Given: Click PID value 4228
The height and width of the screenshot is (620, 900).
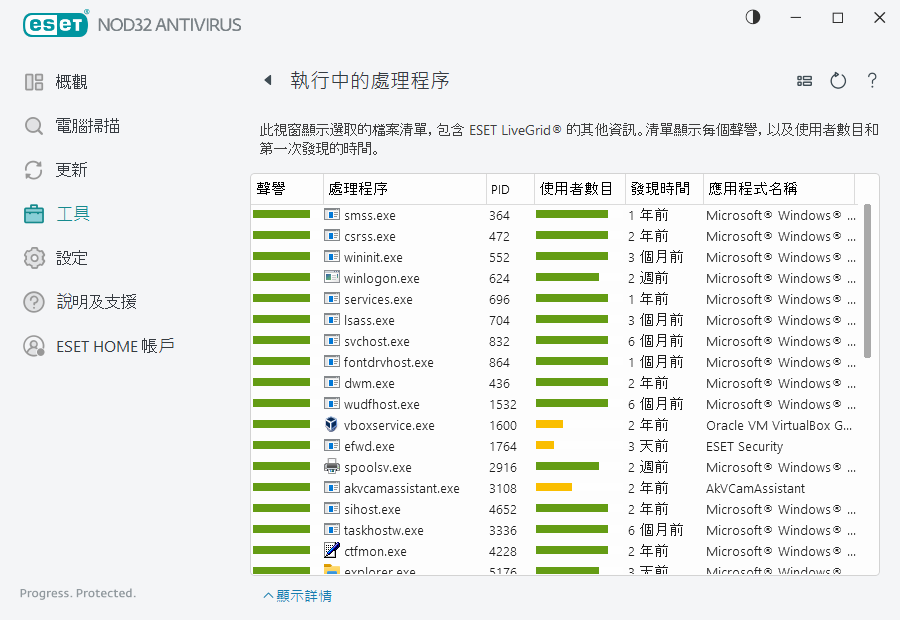Looking at the screenshot, I should [x=503, y=552].
